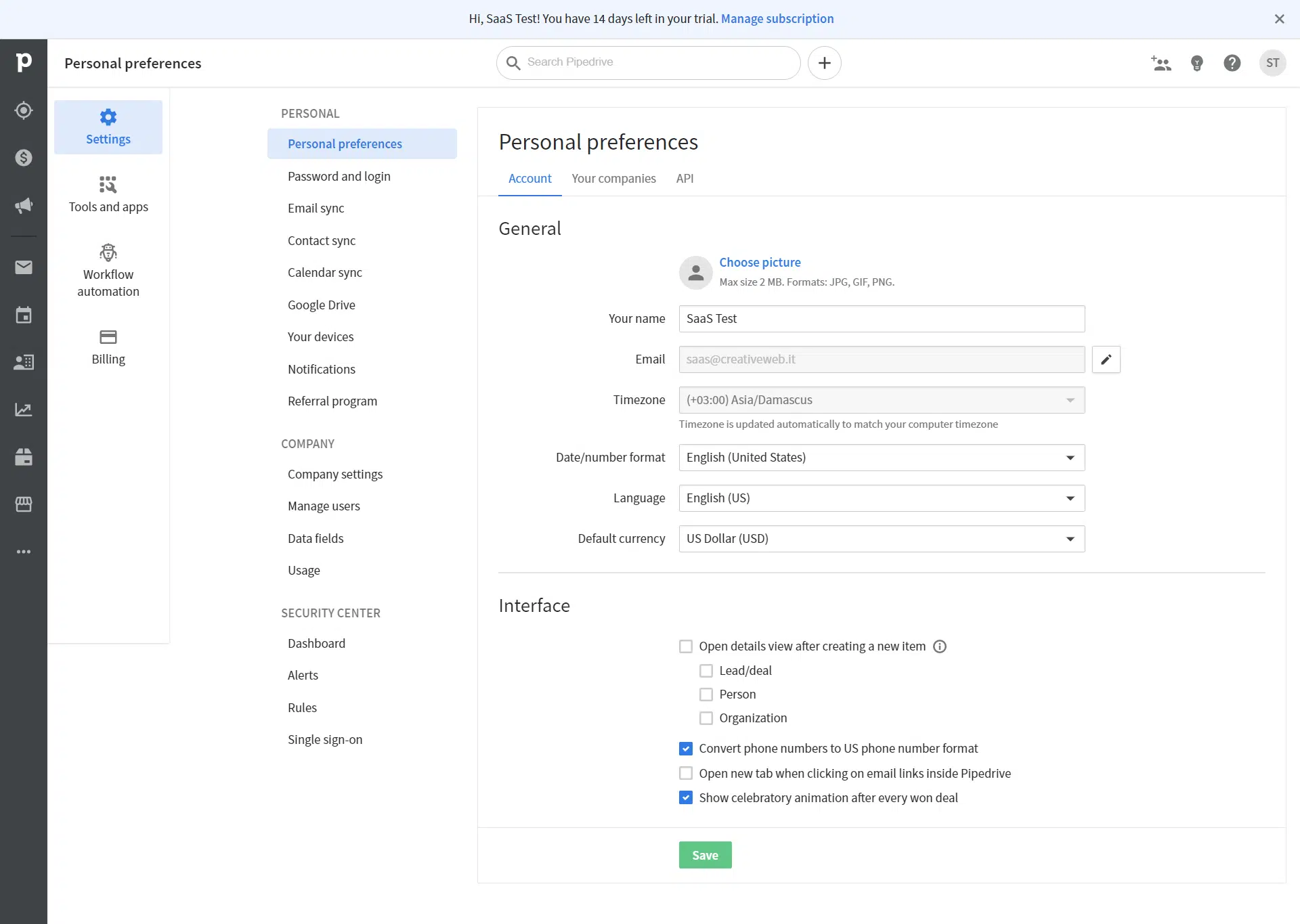Open Products box icon in sidebar
The height and width of the screenshot is (924, 1300).
click(24, 457)
